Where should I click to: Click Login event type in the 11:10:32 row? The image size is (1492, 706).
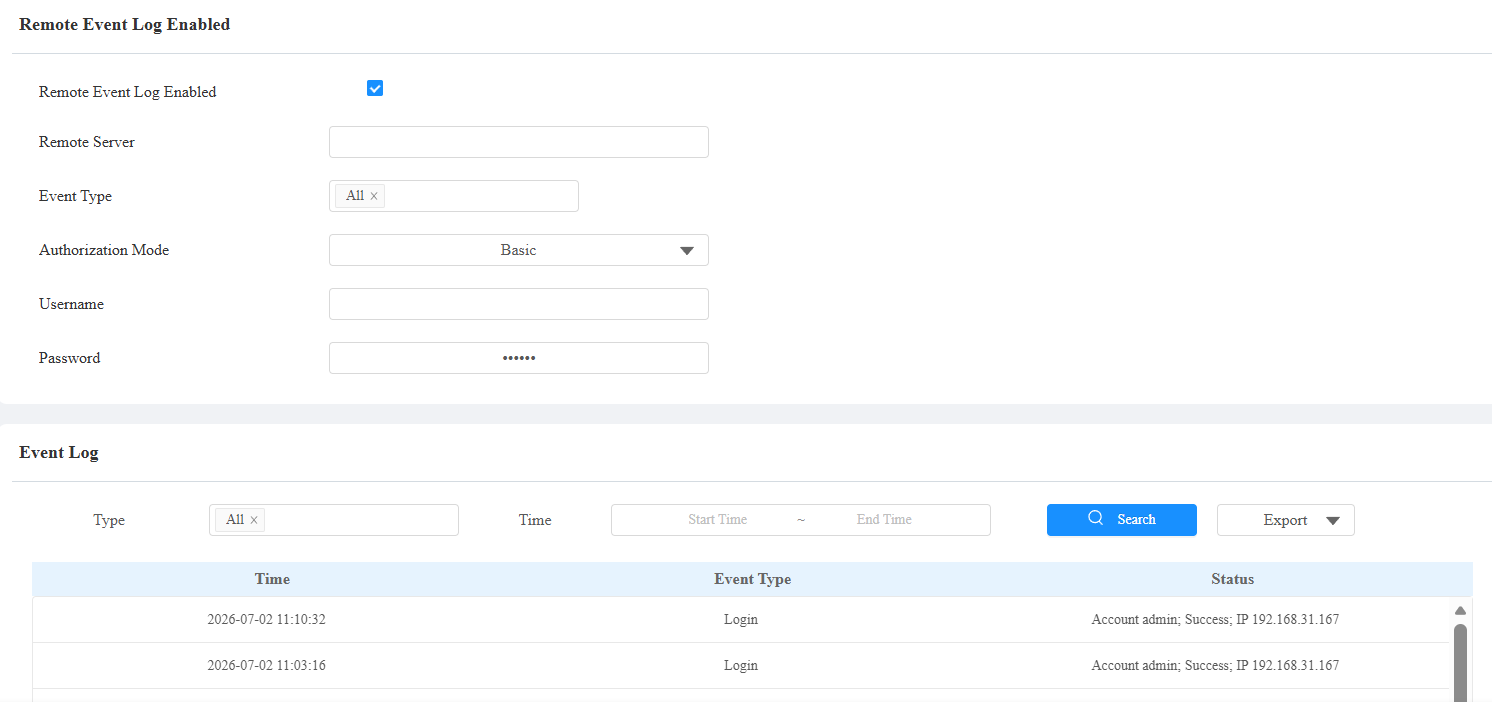tap(741, 620)
